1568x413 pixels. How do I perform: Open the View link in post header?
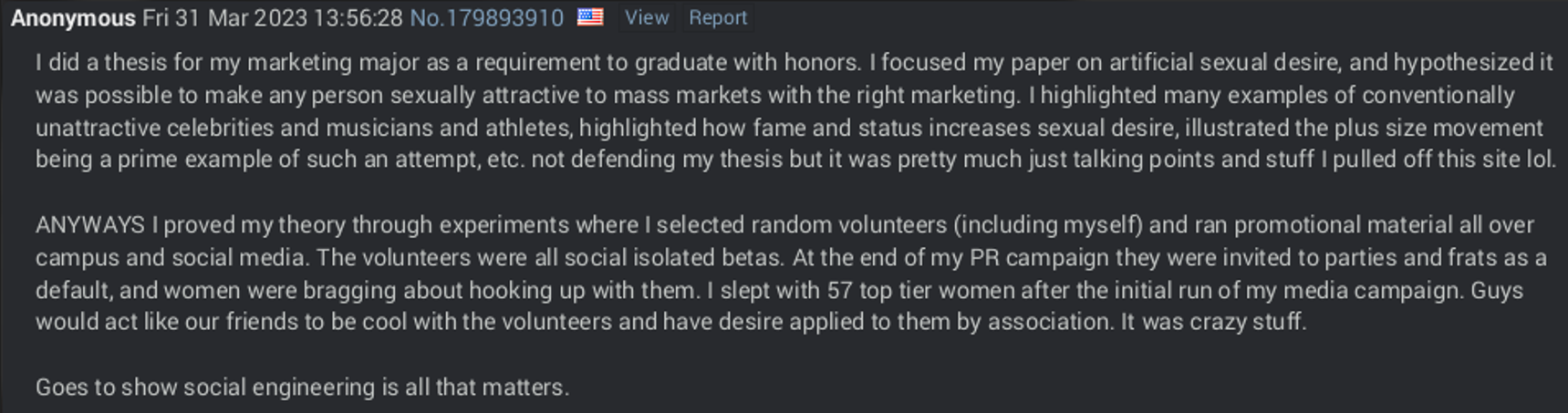point(647,17)
